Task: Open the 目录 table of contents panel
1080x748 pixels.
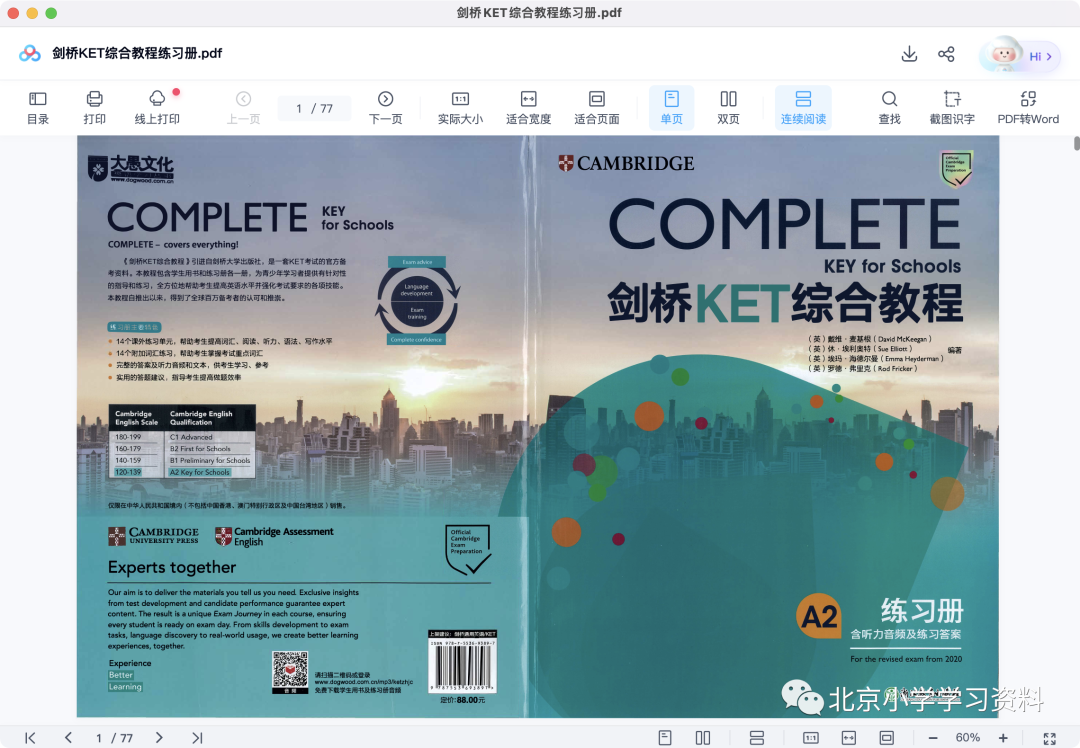Action: point(37,108)
